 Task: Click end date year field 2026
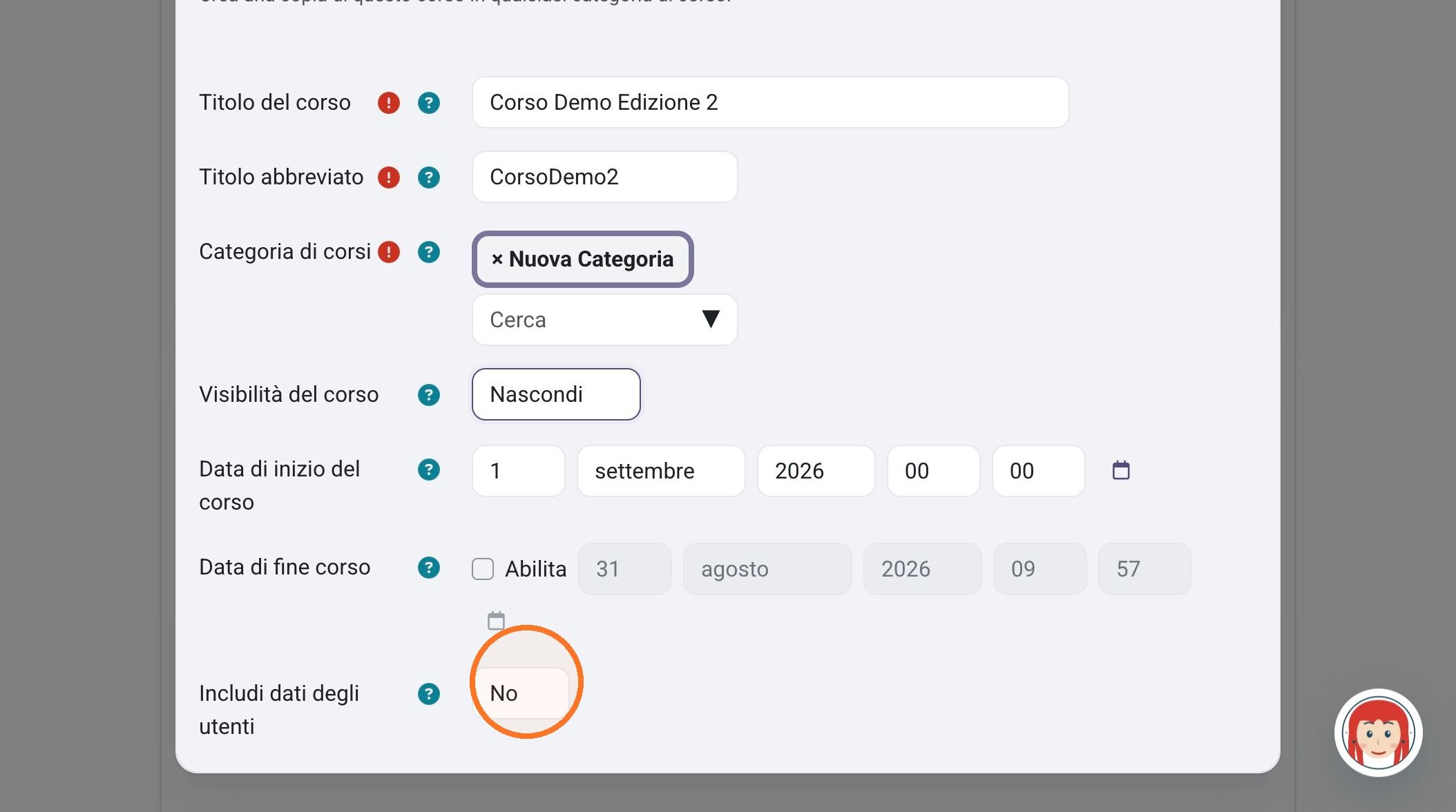pos(923,569)
